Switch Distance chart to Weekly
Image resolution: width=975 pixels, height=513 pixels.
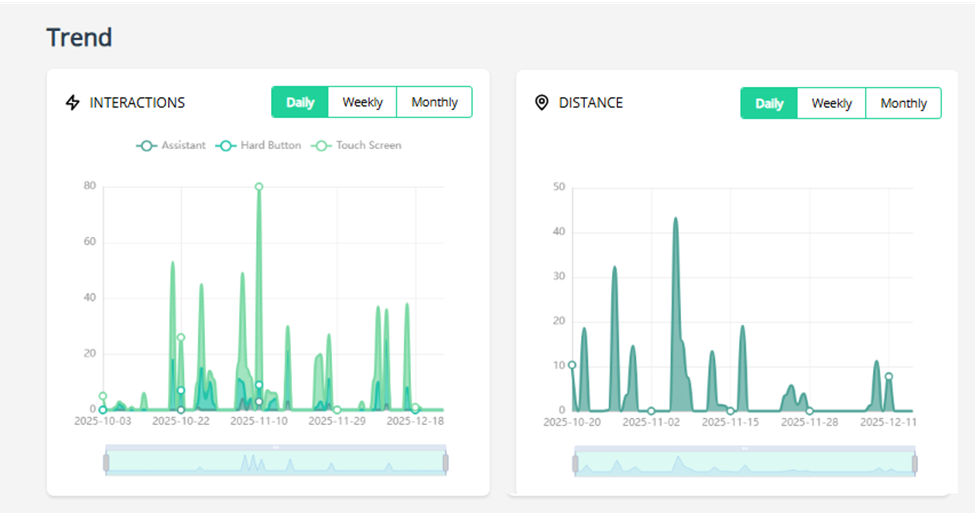[831, 103]
